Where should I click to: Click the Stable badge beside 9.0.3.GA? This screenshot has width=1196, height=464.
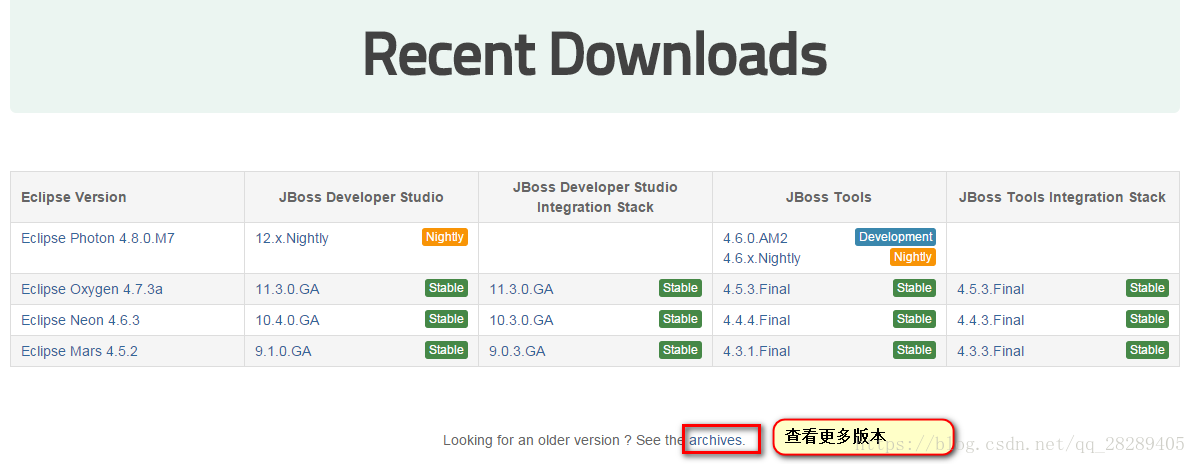pyautogui.click(x=680, y=350)
